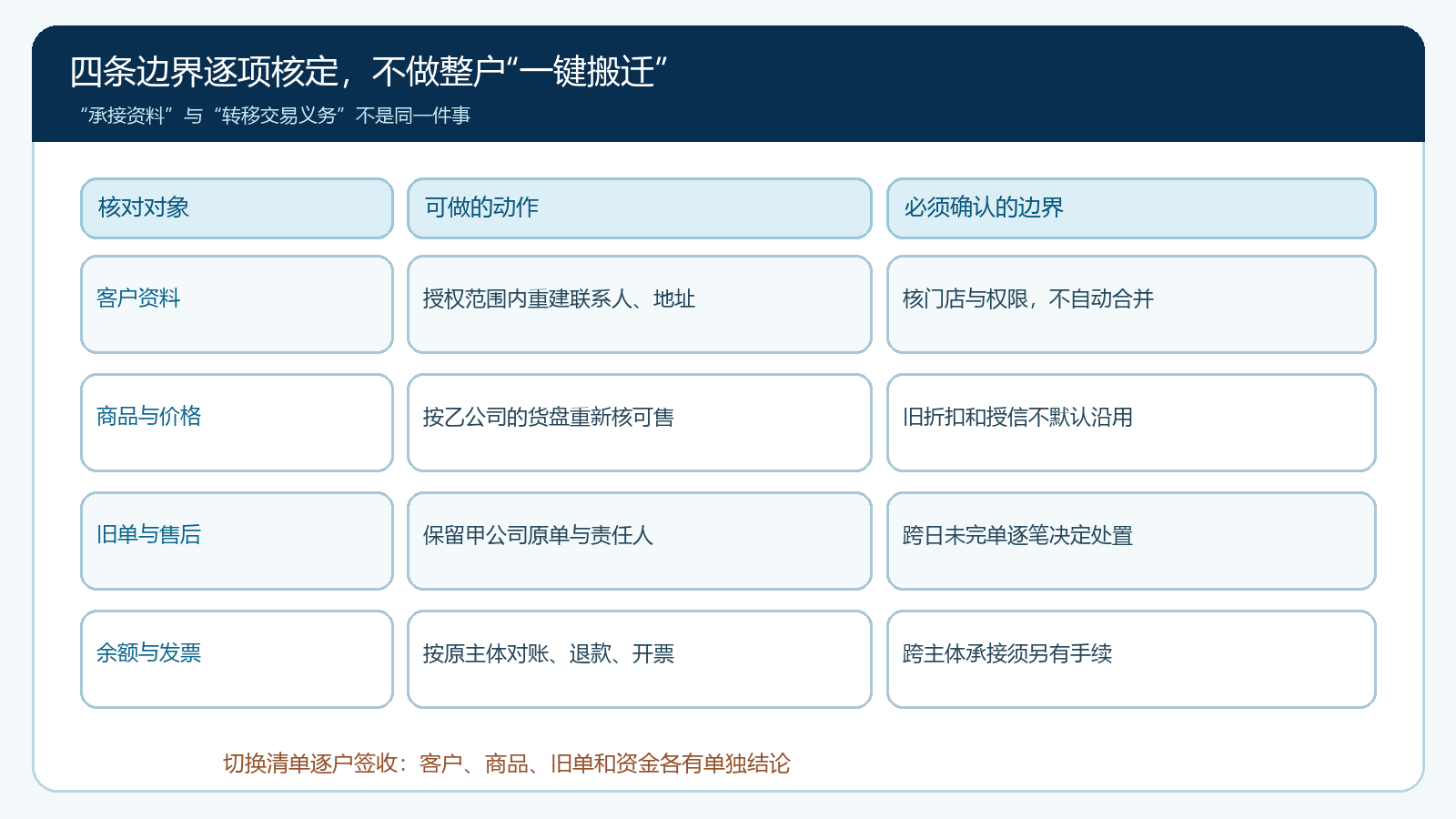Select the cell 按原主体对账、退款、开票

click(x=639, y=659)
